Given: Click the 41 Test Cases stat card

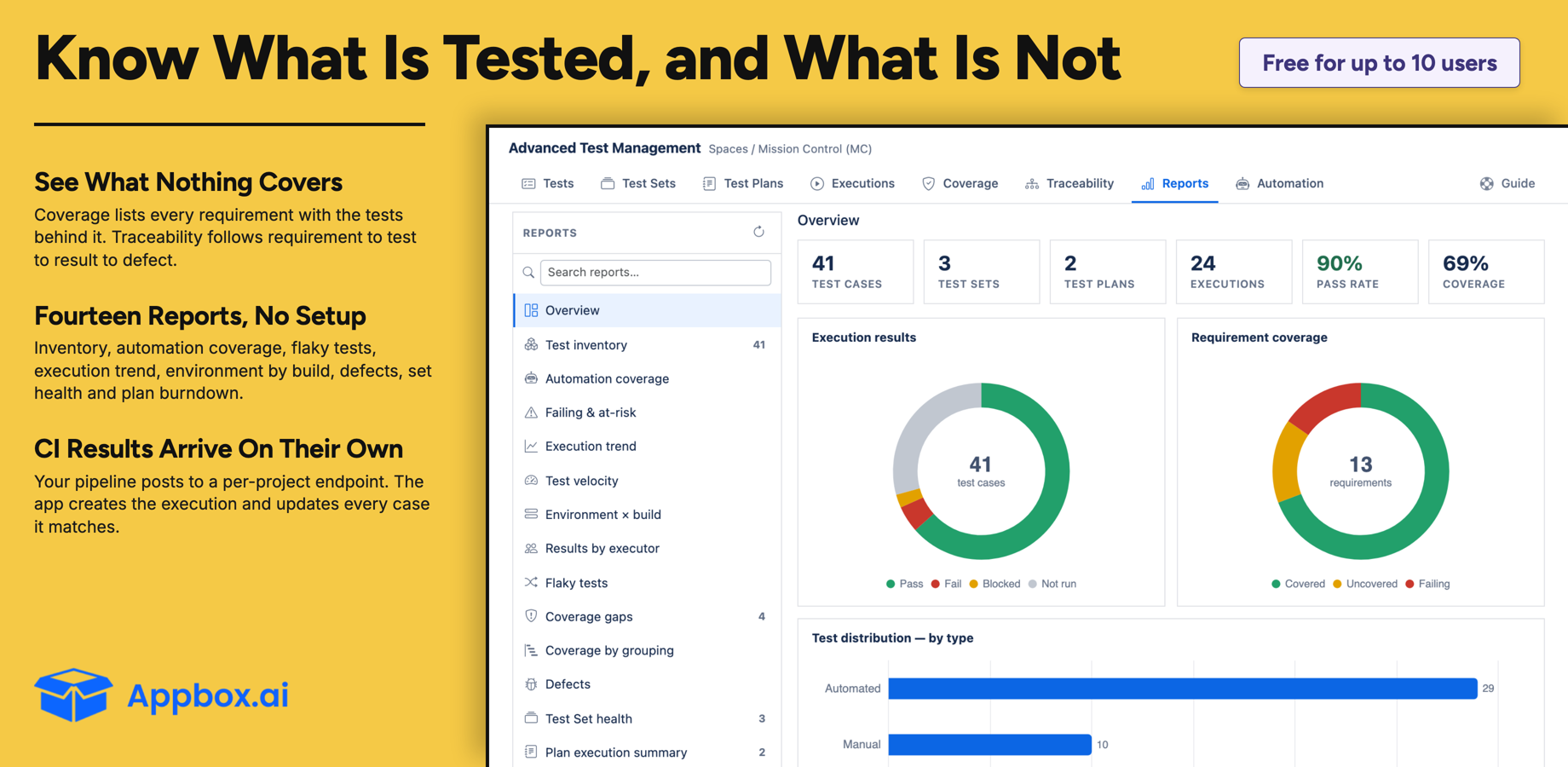Looking at the screenshot, I should pyautogui.click(x=856, y=272).
